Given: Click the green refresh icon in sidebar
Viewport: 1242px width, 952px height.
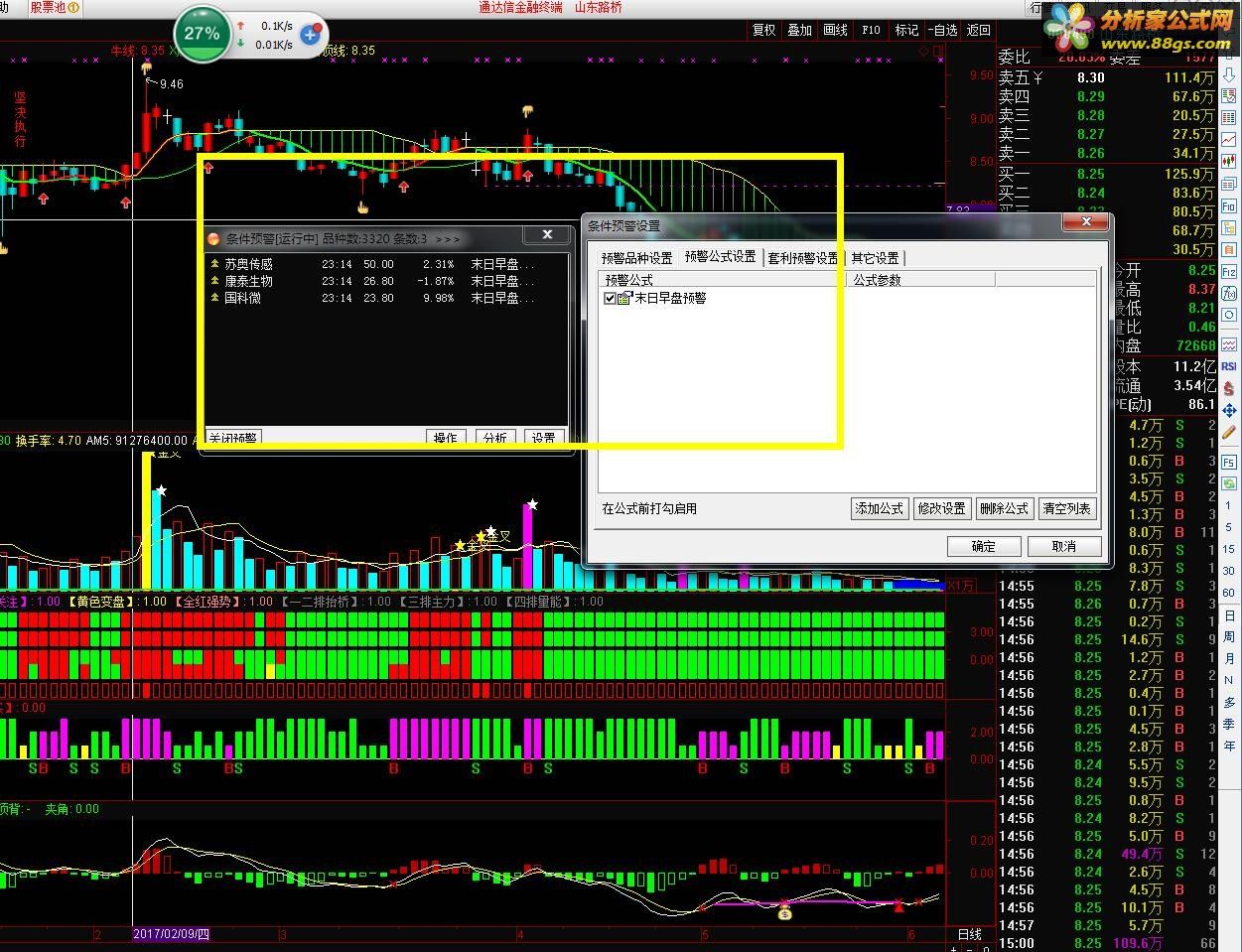Looking at the screenshot, I should click(x=1229, y=482).
